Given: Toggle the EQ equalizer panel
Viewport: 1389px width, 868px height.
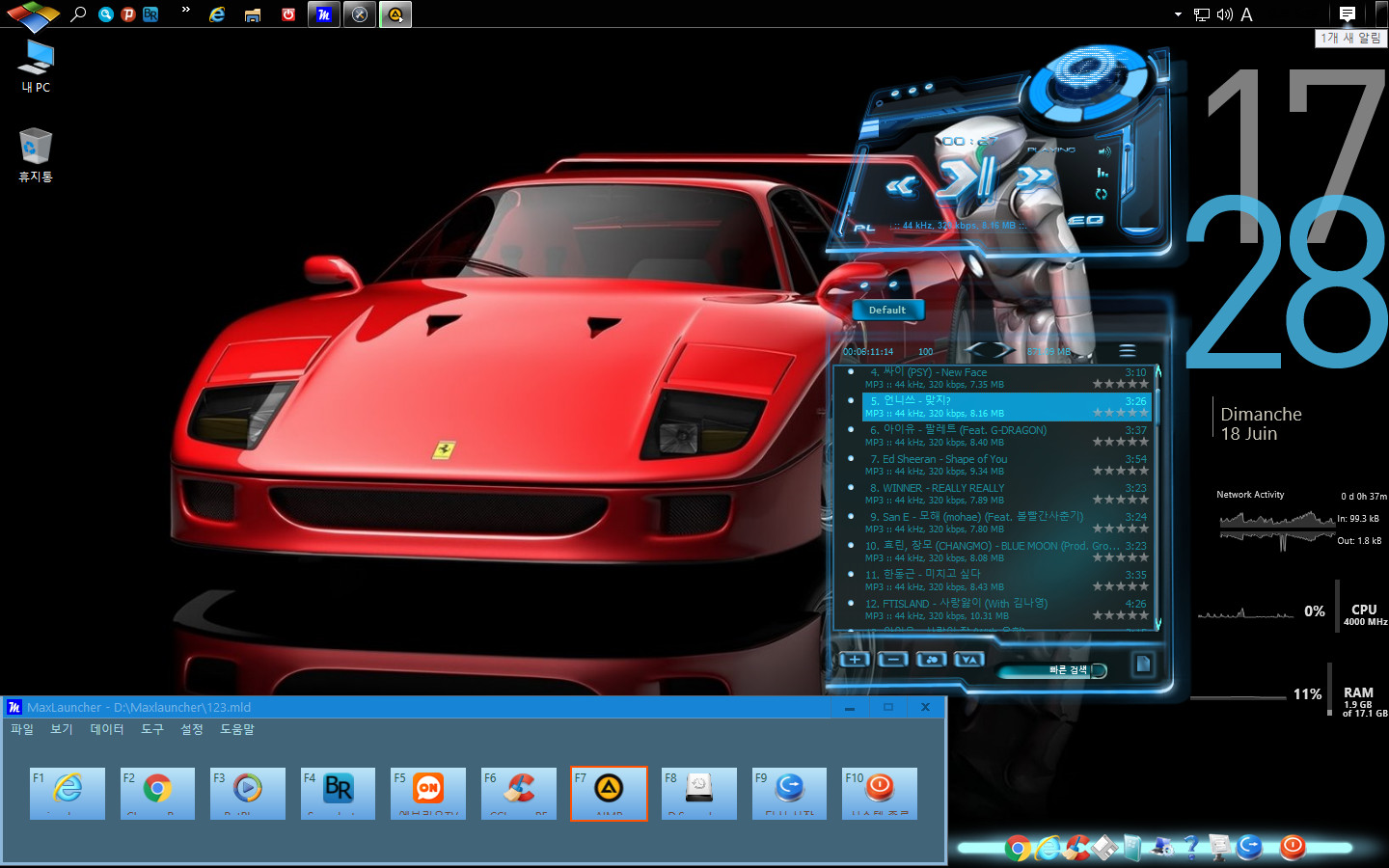Looking at the screenshot, I should pos(1085,221).
